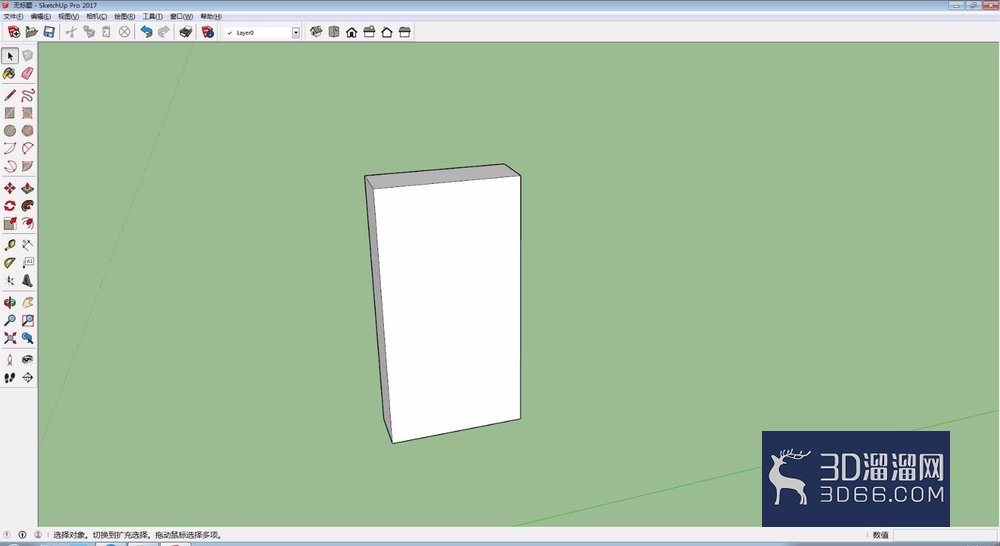Select the Pie arc tool
Screen dimensions: 1000x546
(27, 166)
